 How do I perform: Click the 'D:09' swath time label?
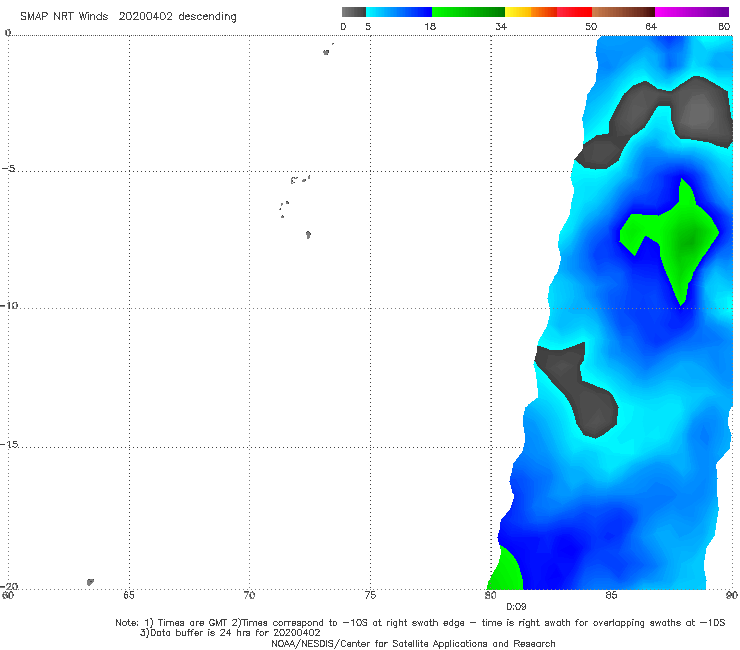pos(516,607)
